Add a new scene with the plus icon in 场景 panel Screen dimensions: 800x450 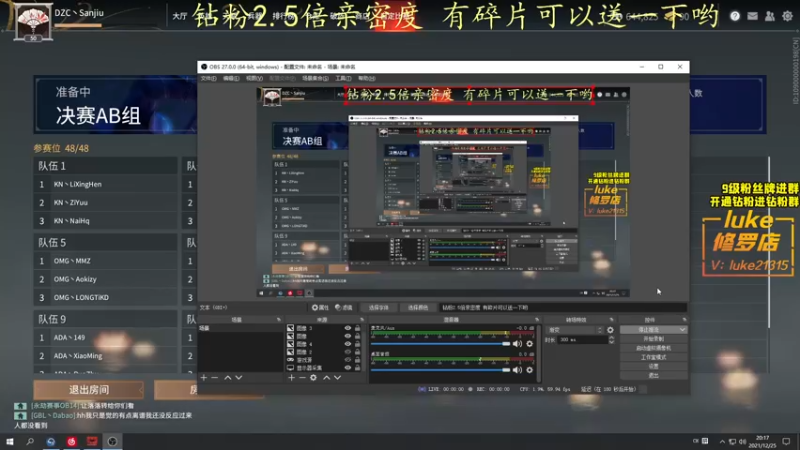[204, 378]
